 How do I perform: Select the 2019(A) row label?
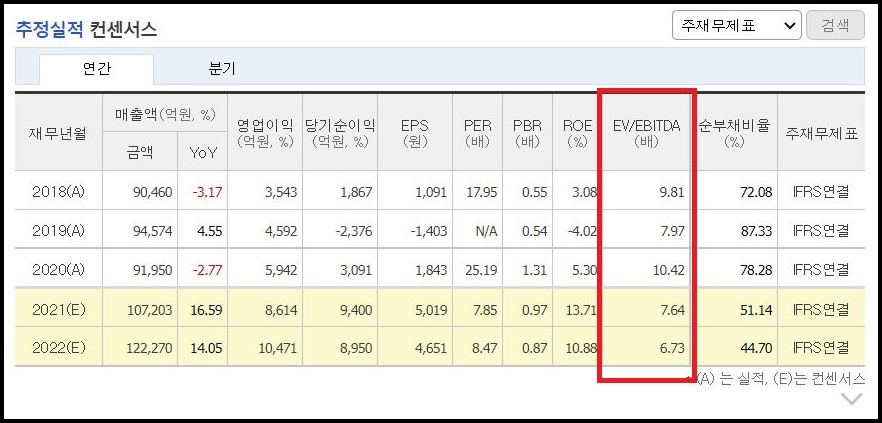(x=58, y=231)
